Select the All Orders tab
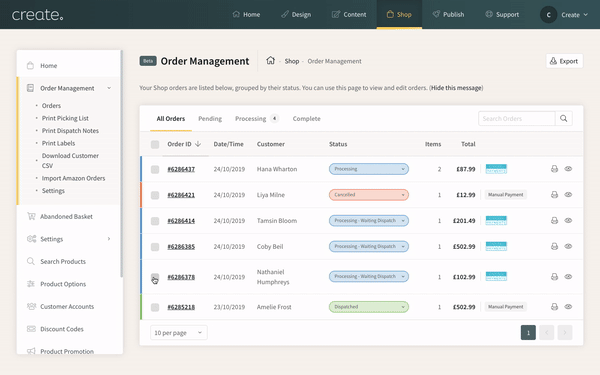This screenshot has width=600, height=375. click(171, 119)
